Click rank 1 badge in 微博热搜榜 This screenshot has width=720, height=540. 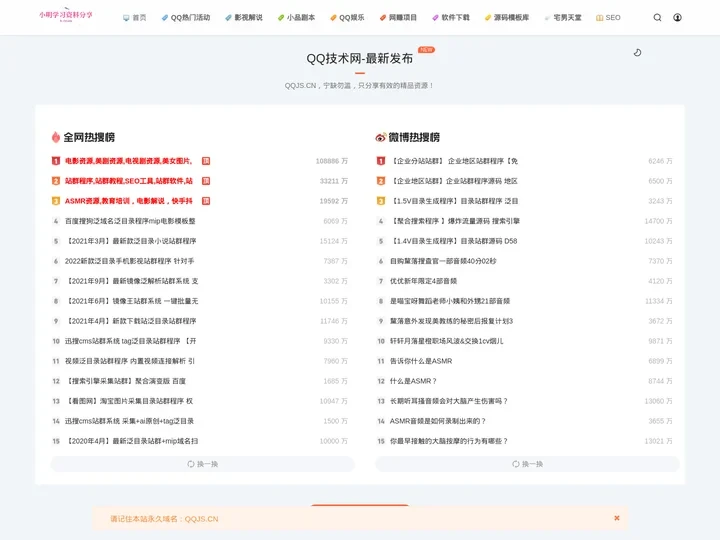pos(381,161)
